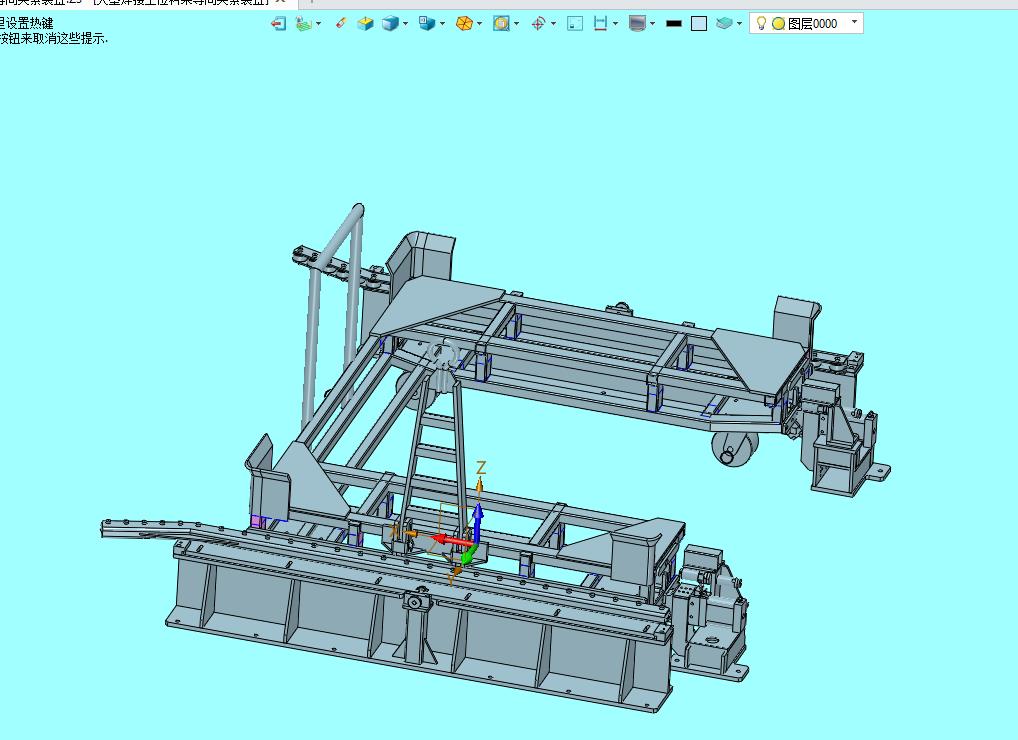Click the eraser/clear icon in toolbar
This screenshot has height=740, width=1018.
pos(341,24)
